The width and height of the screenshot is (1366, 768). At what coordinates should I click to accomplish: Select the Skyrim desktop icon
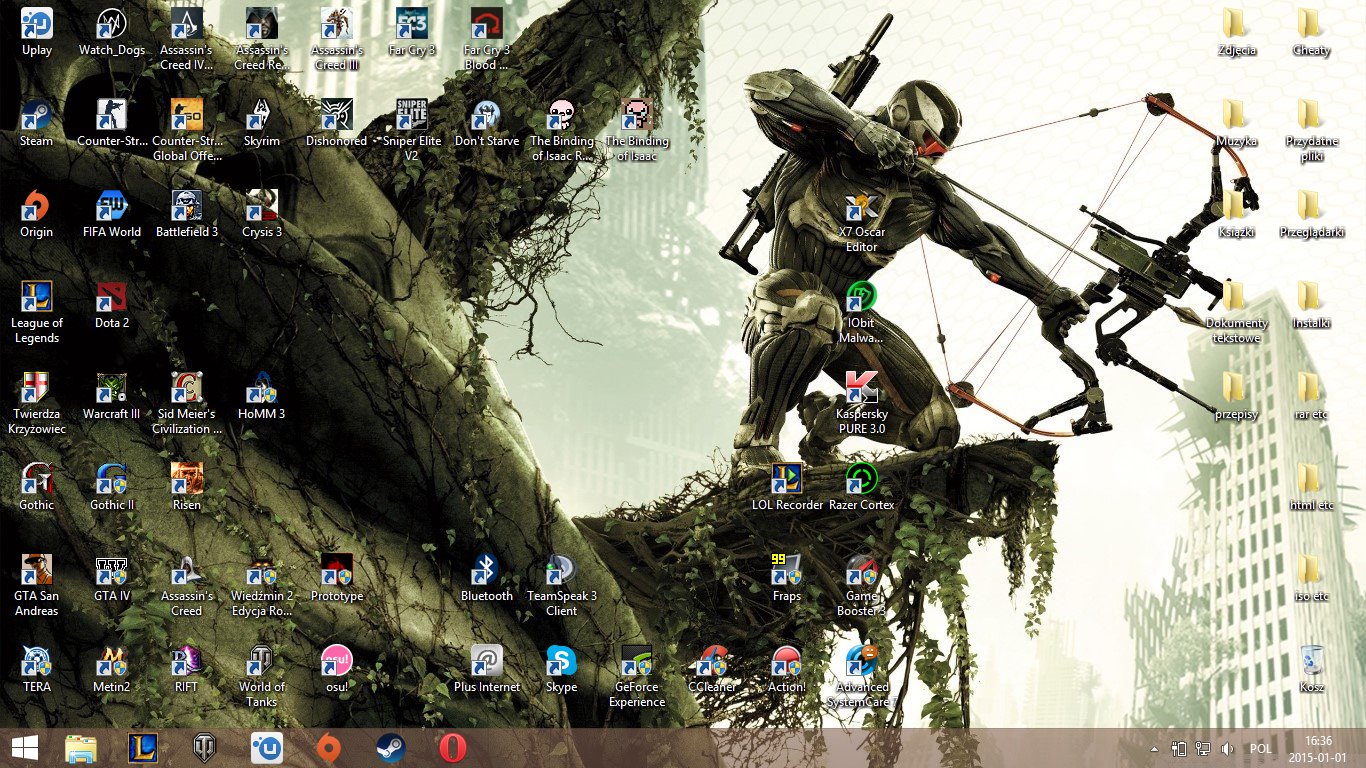[262, 123]
